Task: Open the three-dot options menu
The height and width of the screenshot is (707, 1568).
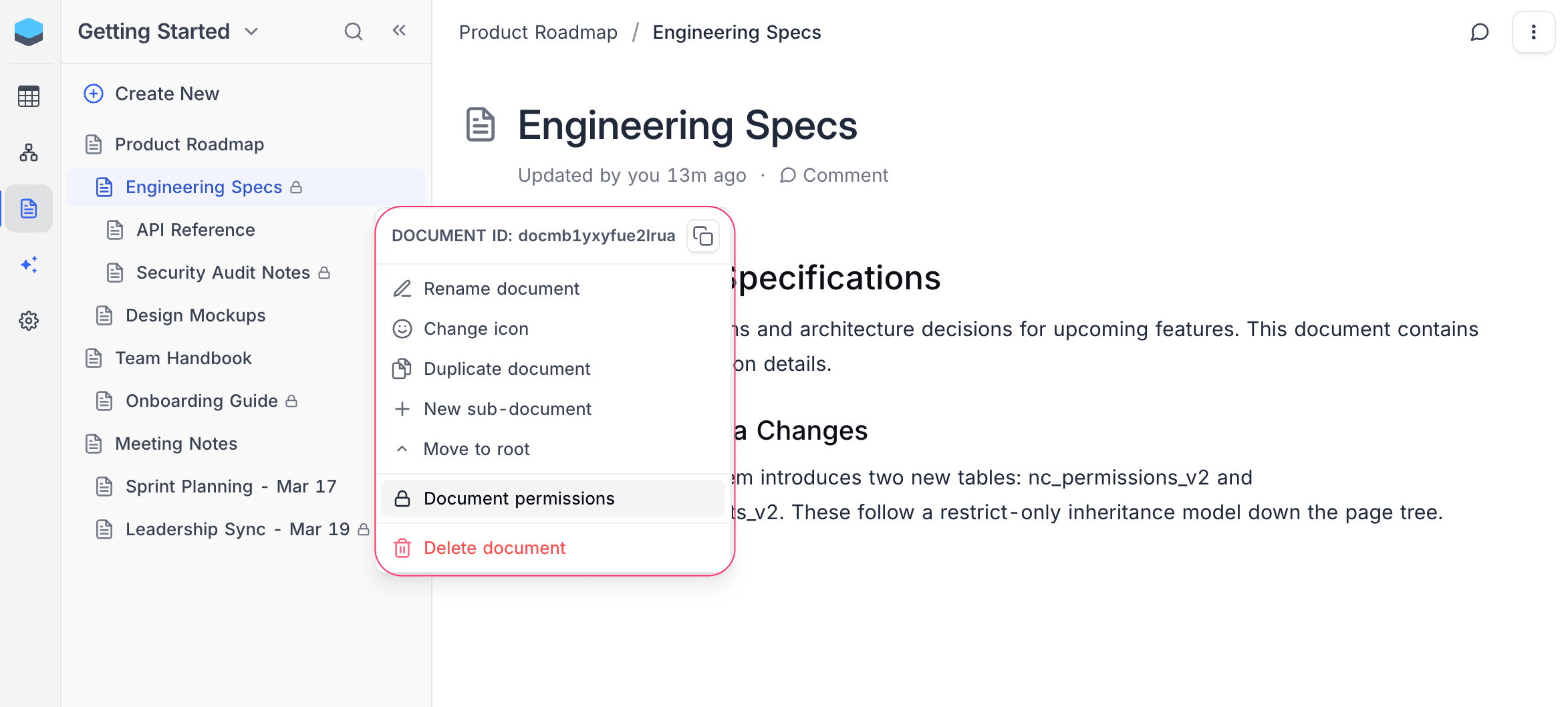Action: 1533,31
